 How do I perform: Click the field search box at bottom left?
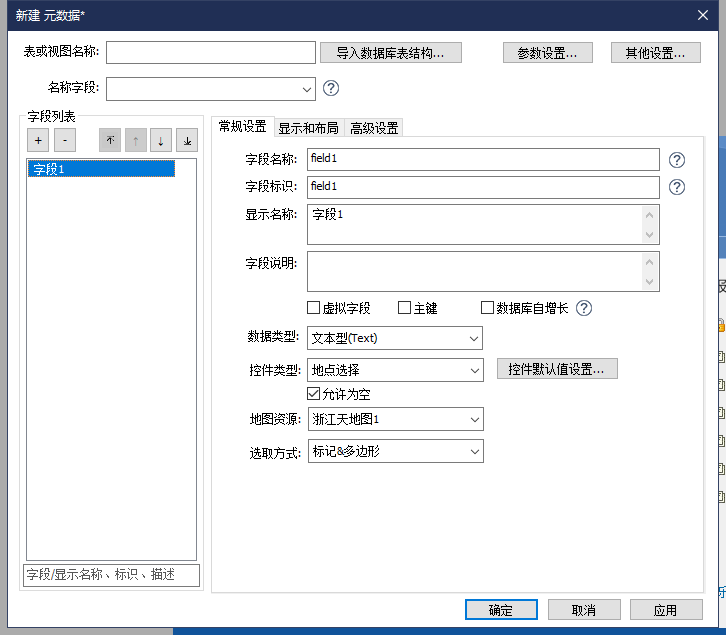(x=111, y=575)
